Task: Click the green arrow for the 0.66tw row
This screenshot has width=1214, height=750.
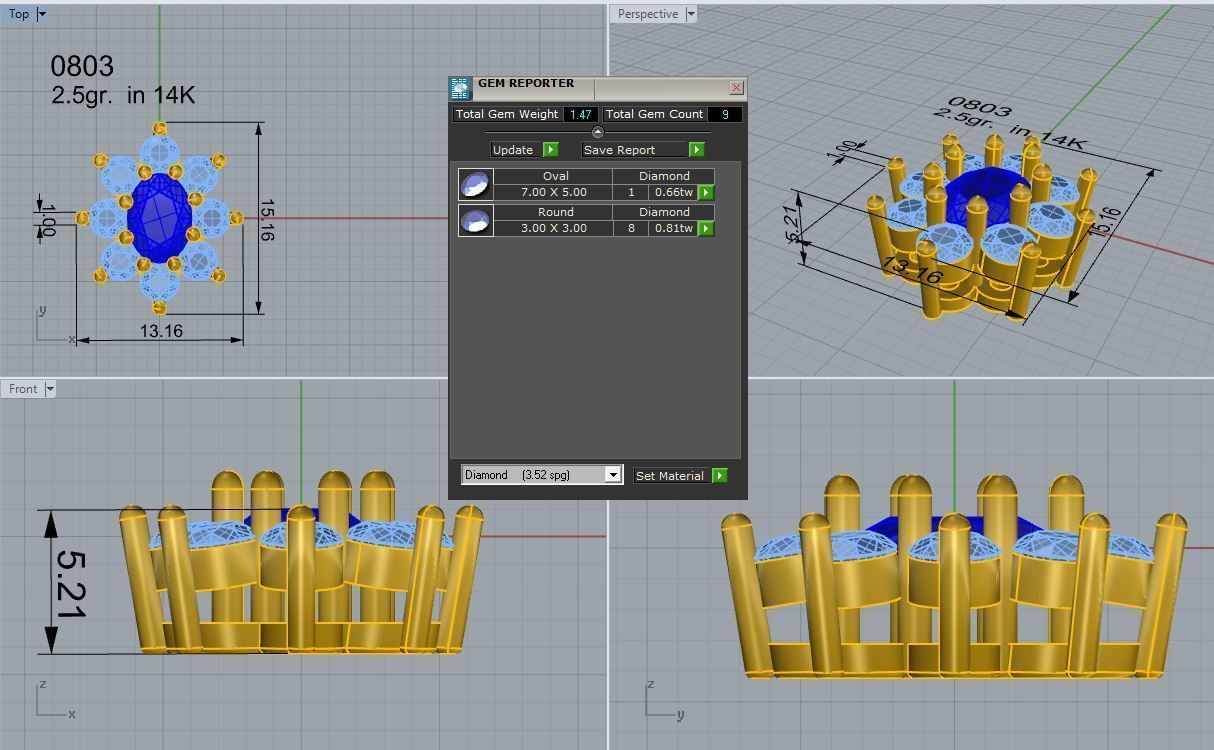Action: click(x=706, y=192)
